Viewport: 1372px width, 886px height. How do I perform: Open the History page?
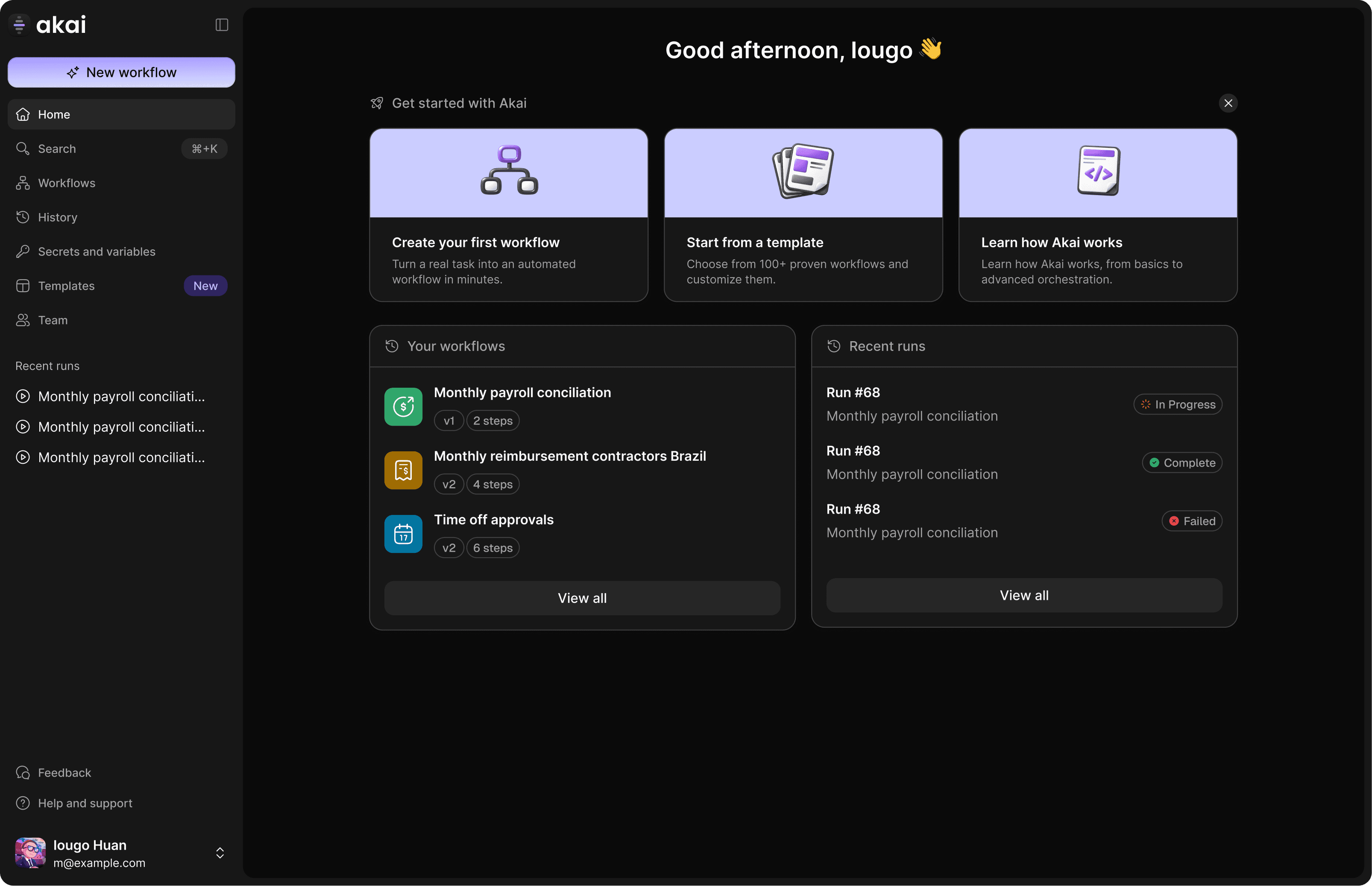(58, 217)
